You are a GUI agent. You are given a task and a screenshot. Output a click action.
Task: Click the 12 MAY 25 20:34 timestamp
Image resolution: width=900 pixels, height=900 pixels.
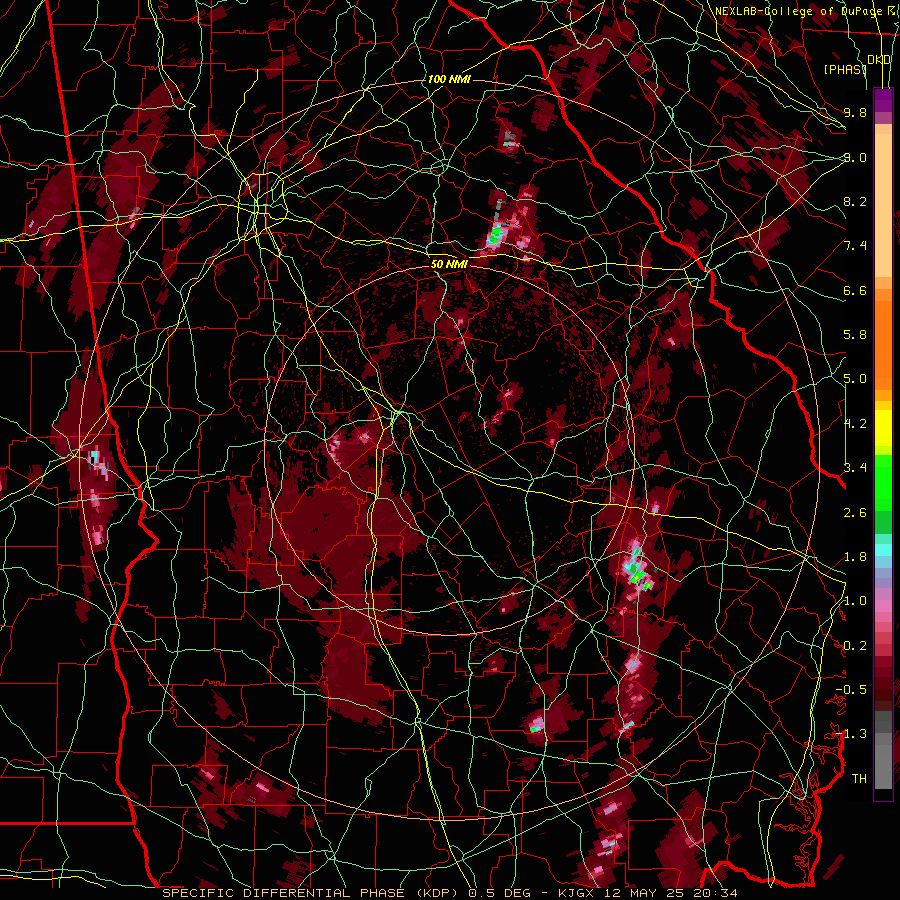[672, 893]
